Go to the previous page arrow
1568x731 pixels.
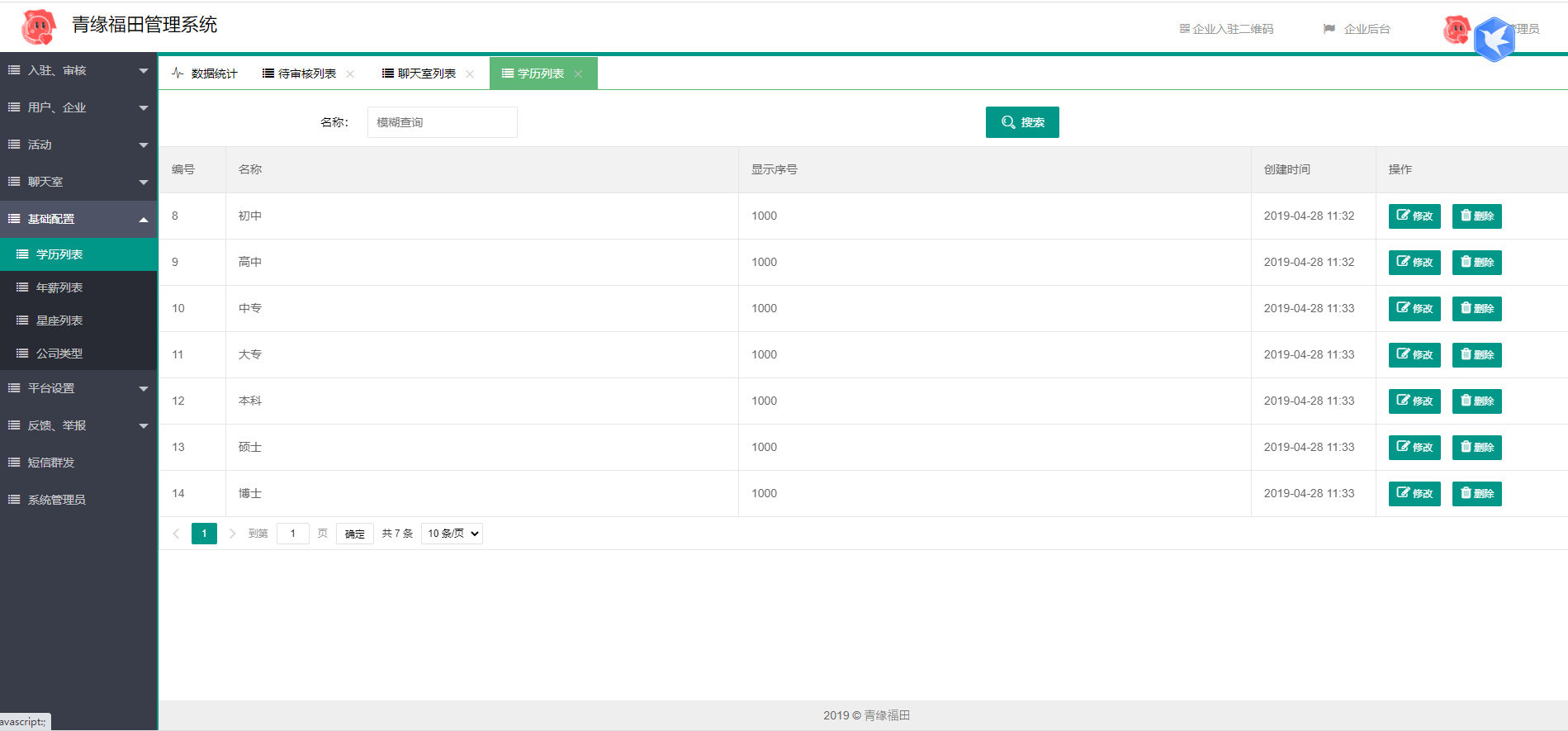tap(176, 534)
